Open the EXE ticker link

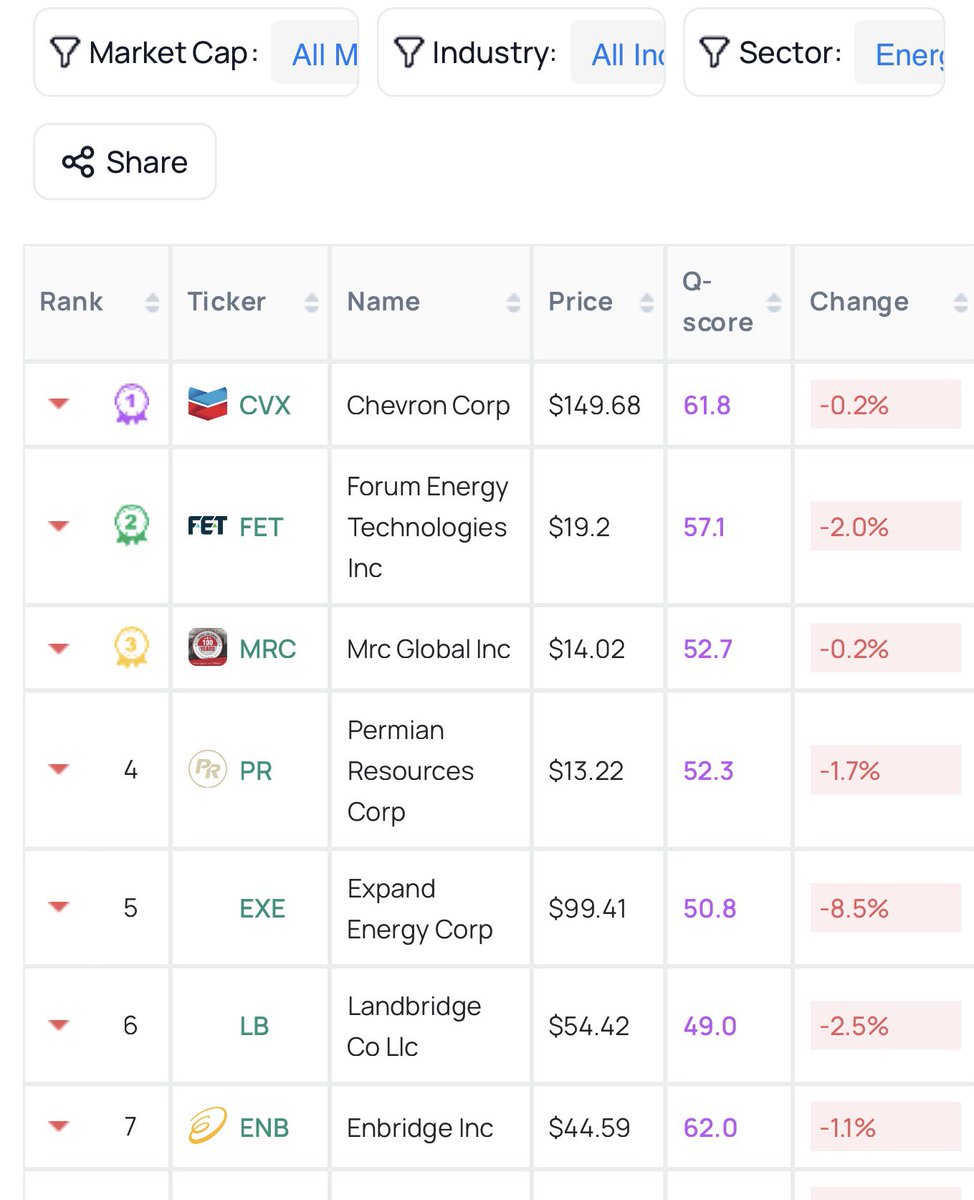click(262, 908)
